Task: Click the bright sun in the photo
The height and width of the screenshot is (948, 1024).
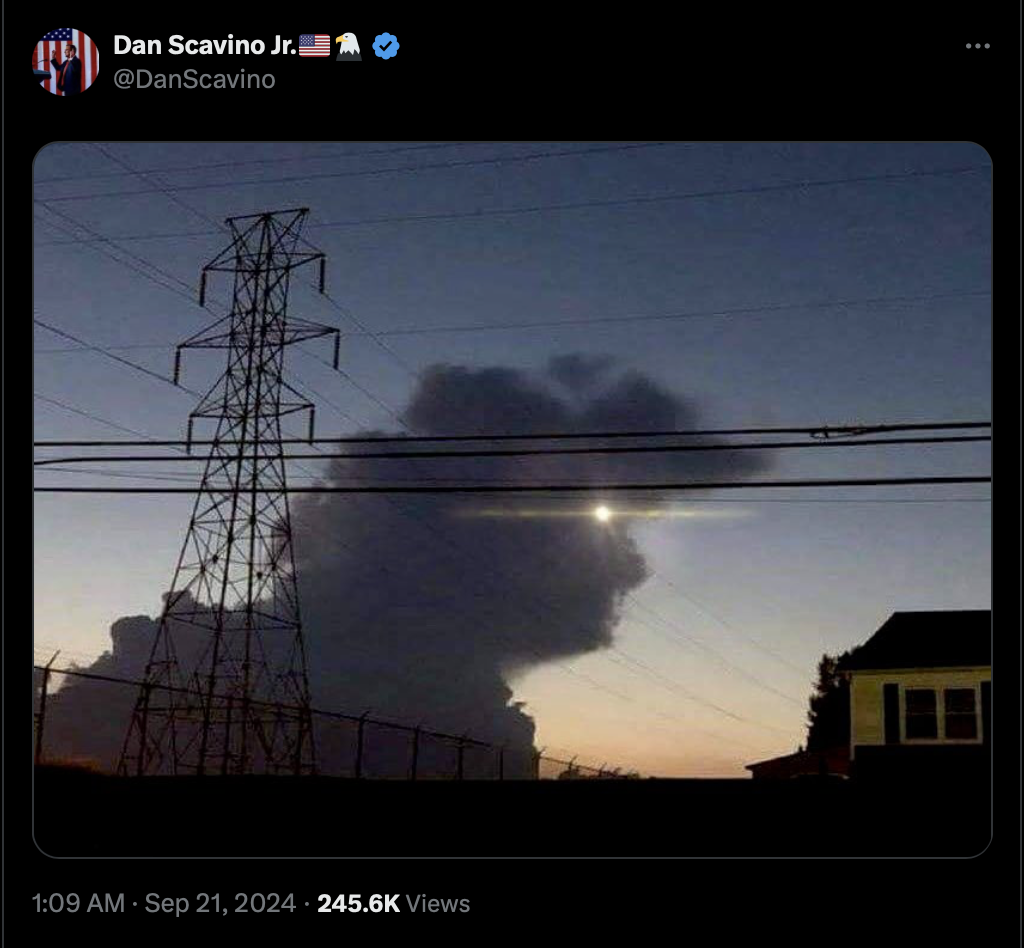Action: coord(603,514)
